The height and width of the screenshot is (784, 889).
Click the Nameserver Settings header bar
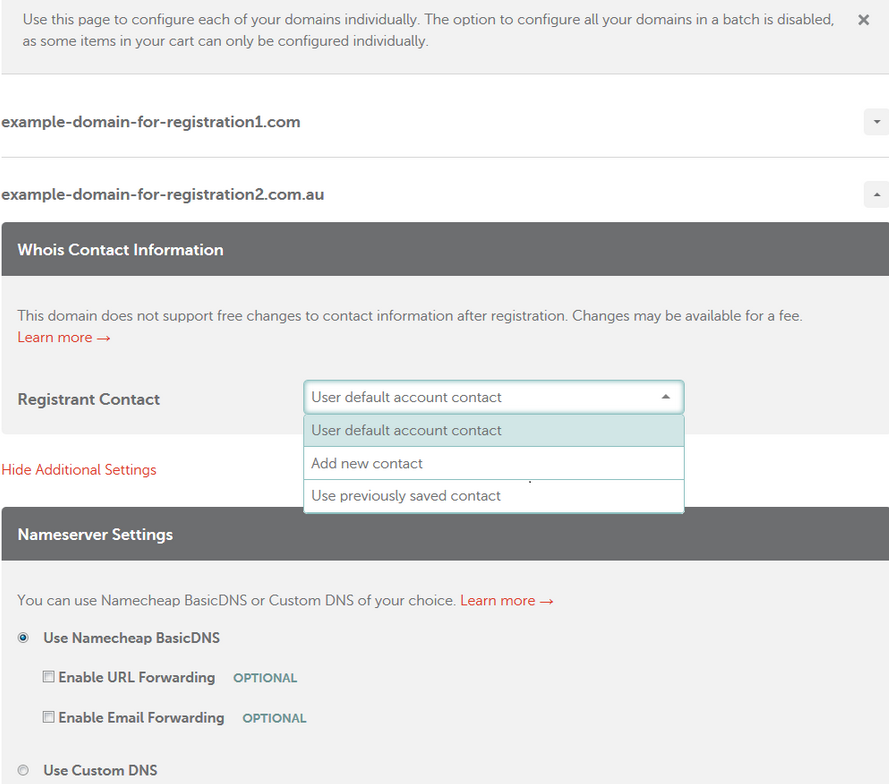pyautogui.click(x=95, y=533)
